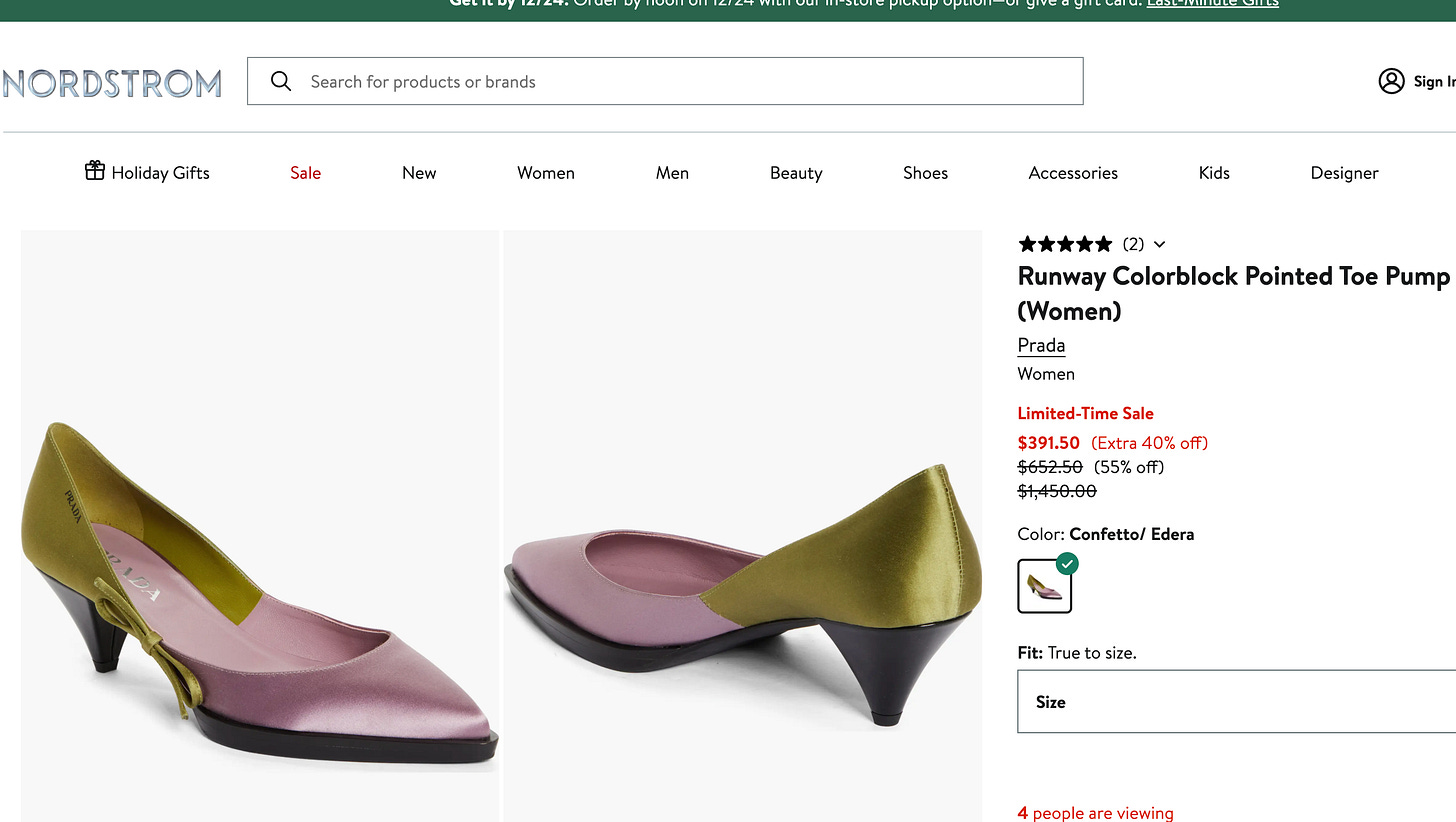Click the (Extra 40% off) label

[x=1149, y=442]
